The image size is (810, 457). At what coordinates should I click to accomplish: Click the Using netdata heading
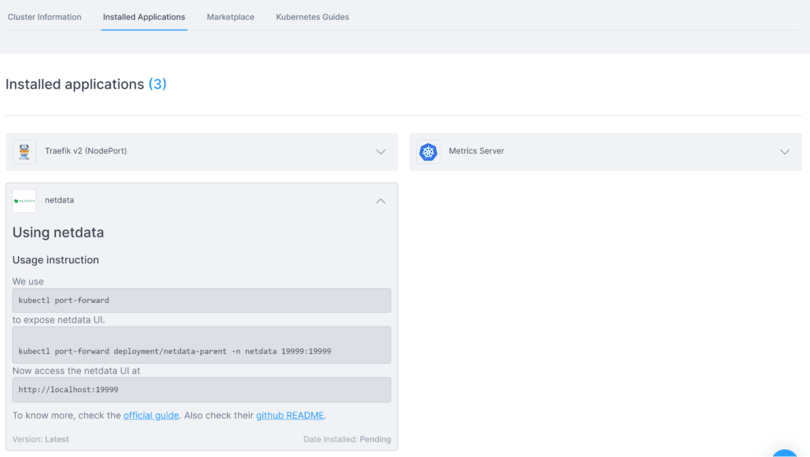58,232
